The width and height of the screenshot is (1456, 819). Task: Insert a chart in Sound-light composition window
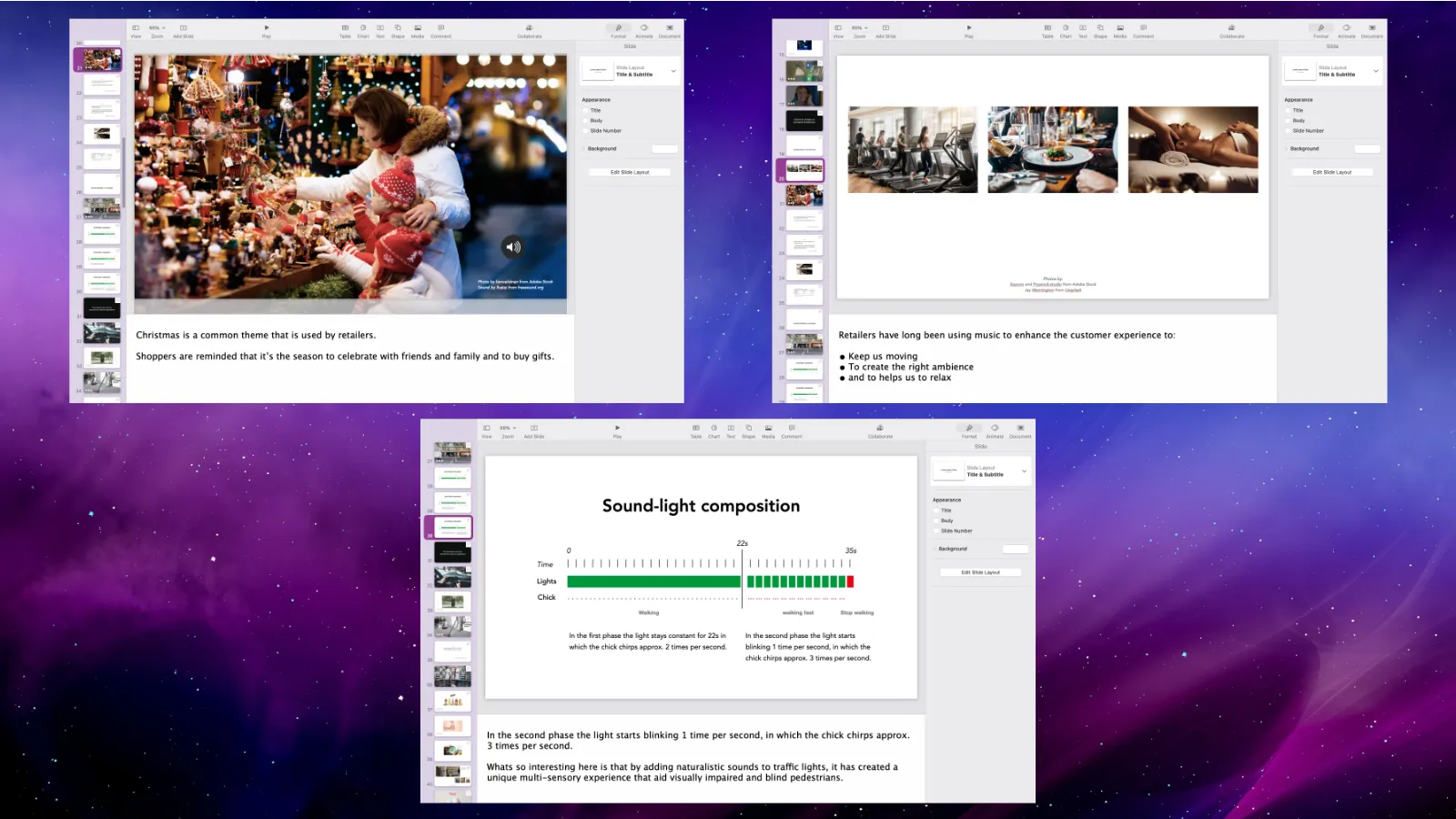click(x=714, y=431)
